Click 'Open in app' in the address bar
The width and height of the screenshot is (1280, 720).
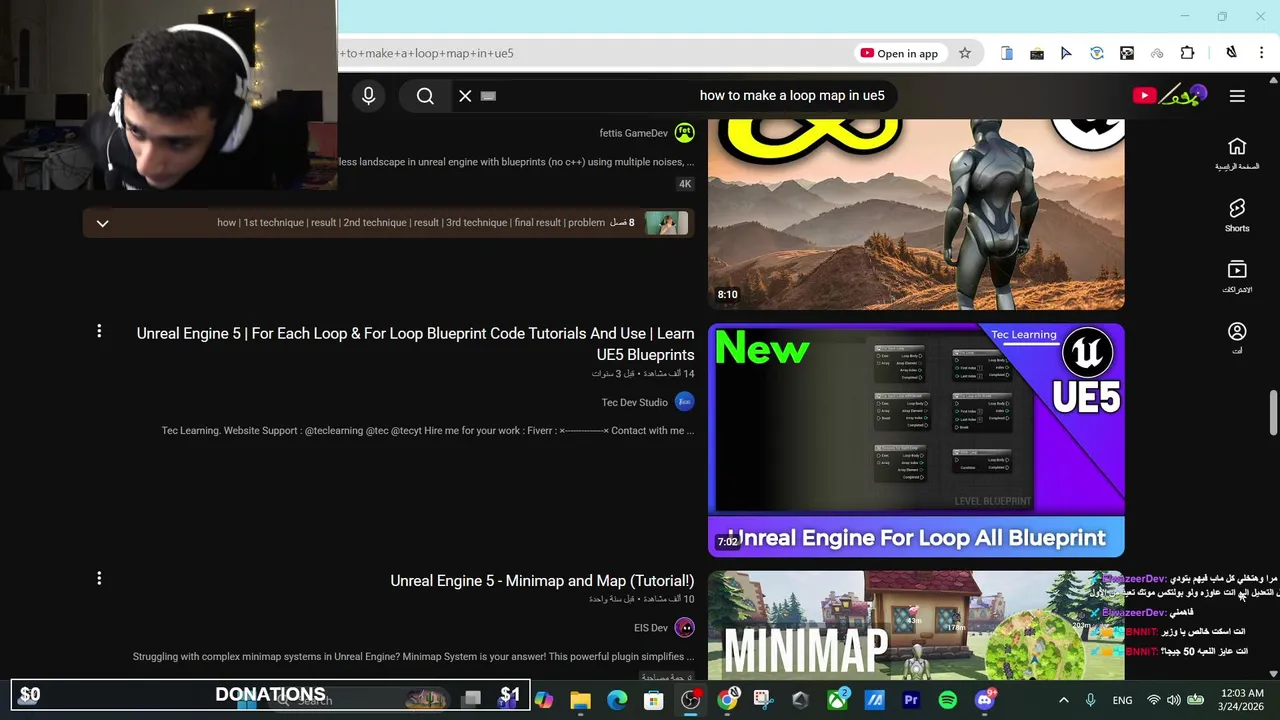pyautogui.click(x=899, y=53)
